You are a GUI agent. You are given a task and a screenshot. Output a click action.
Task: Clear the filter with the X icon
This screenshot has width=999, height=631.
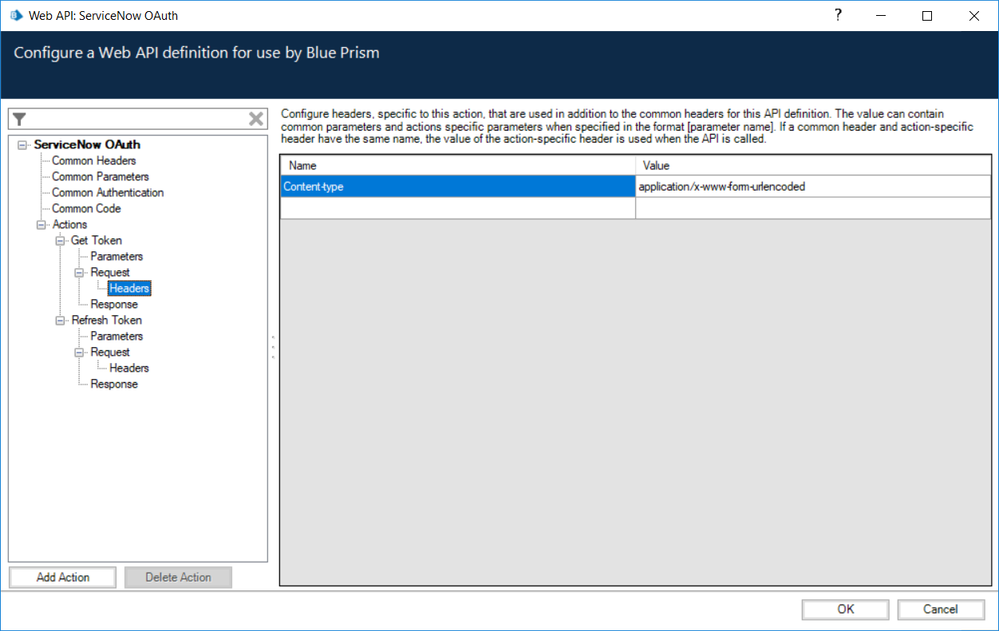click(256, 119)
